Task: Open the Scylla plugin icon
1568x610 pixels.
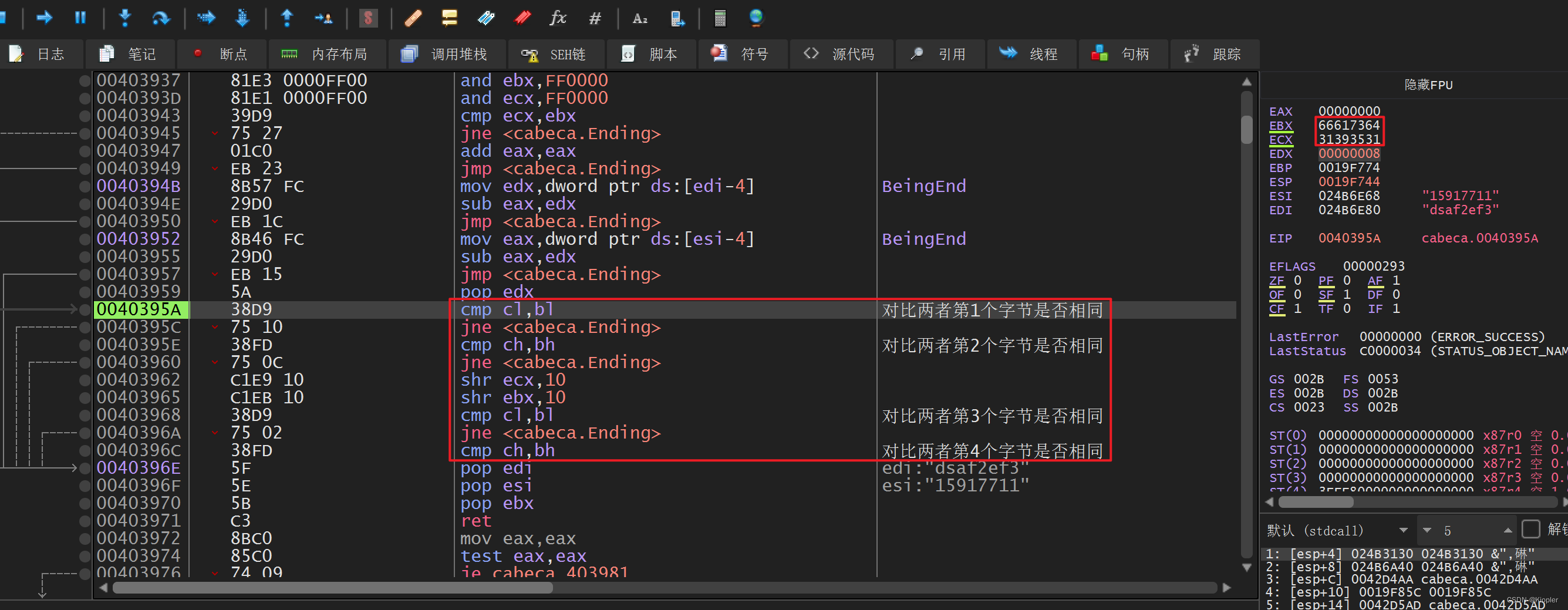Action: pyautogui.click(x=367, y=18)
